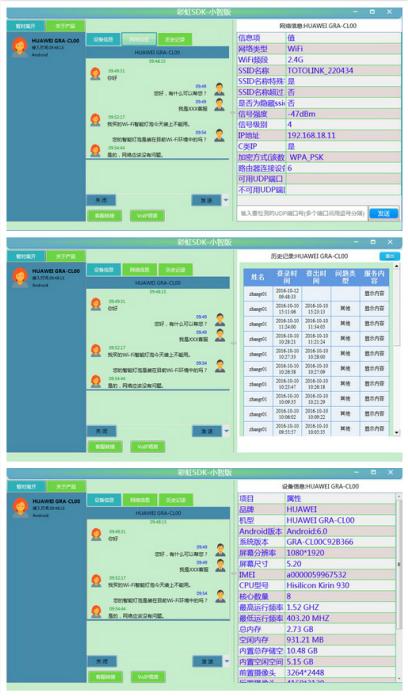Click HUAWEI GRA-CL00 contact avatar in bottom window sidebar
The height and width of the screenshot is (696, 408).
20,507
